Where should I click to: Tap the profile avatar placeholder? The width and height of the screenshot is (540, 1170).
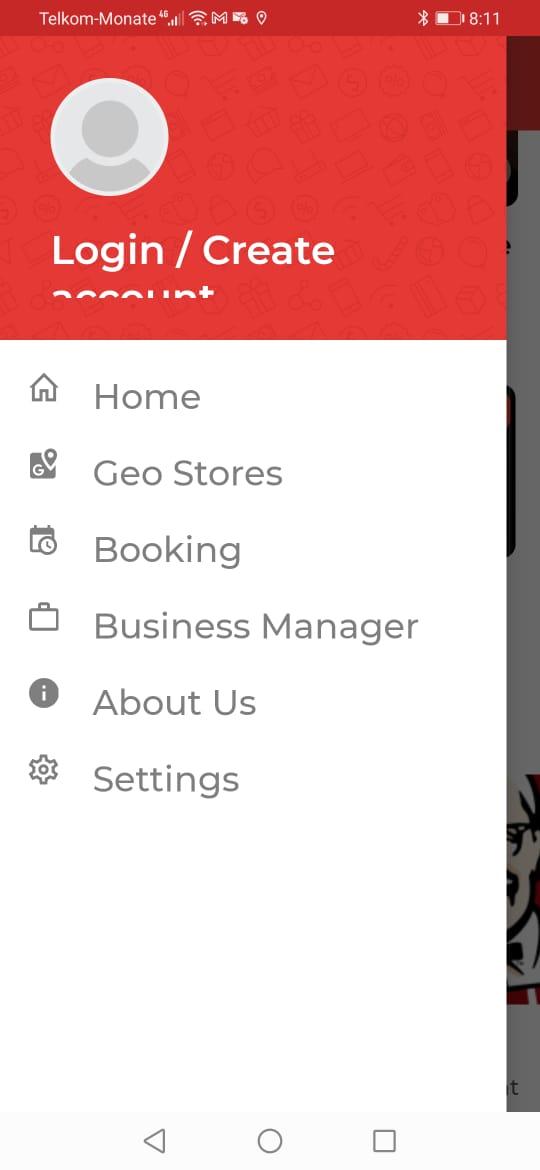[110, 137]
